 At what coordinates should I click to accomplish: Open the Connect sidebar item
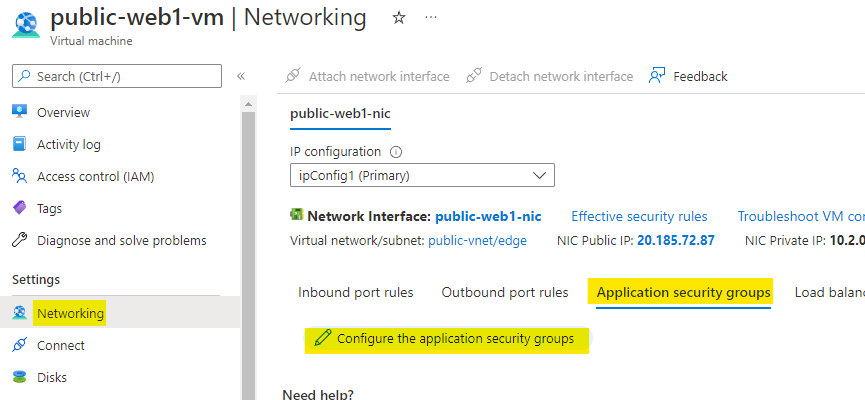tap(60, 346)
